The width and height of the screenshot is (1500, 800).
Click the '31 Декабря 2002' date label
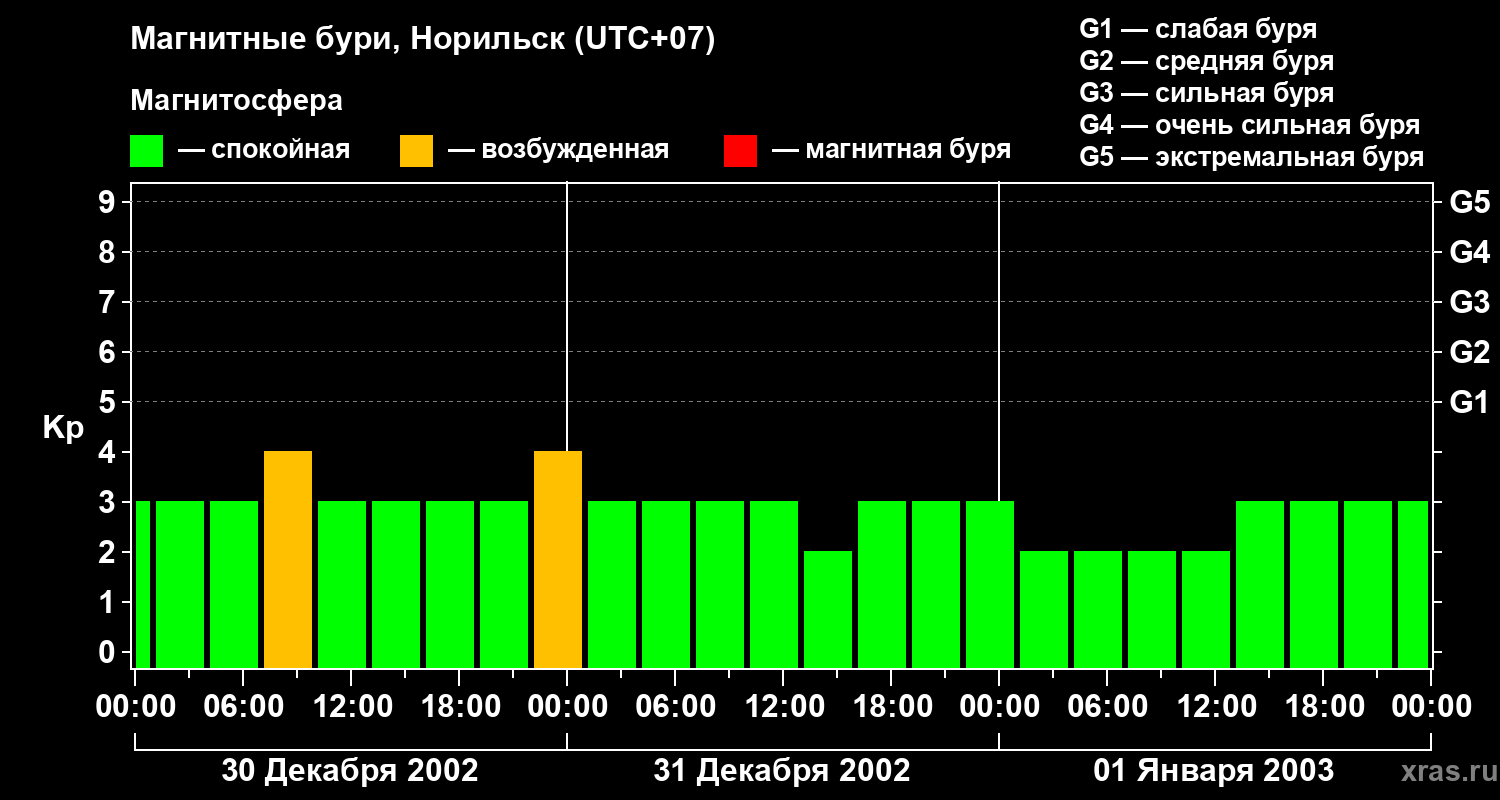[782, 770]
